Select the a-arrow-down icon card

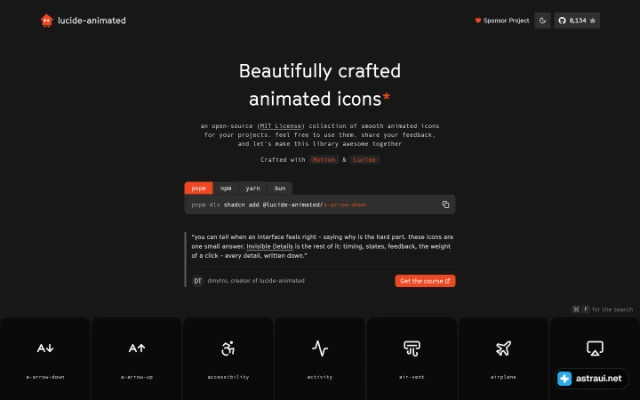click(x=45, y=359)
